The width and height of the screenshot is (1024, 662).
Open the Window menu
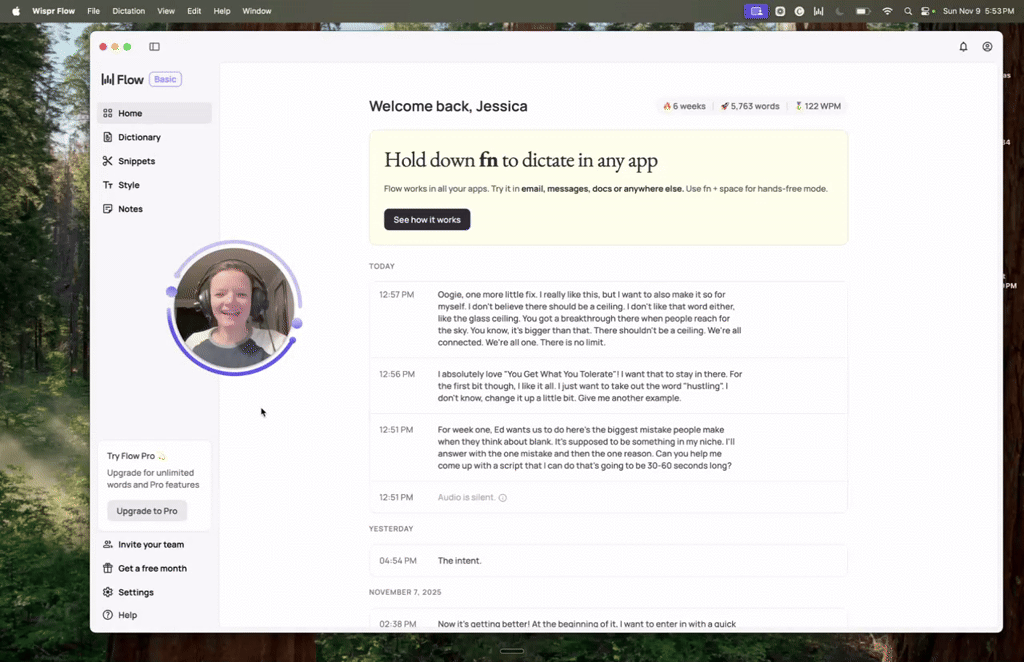(x=257, y=11)
